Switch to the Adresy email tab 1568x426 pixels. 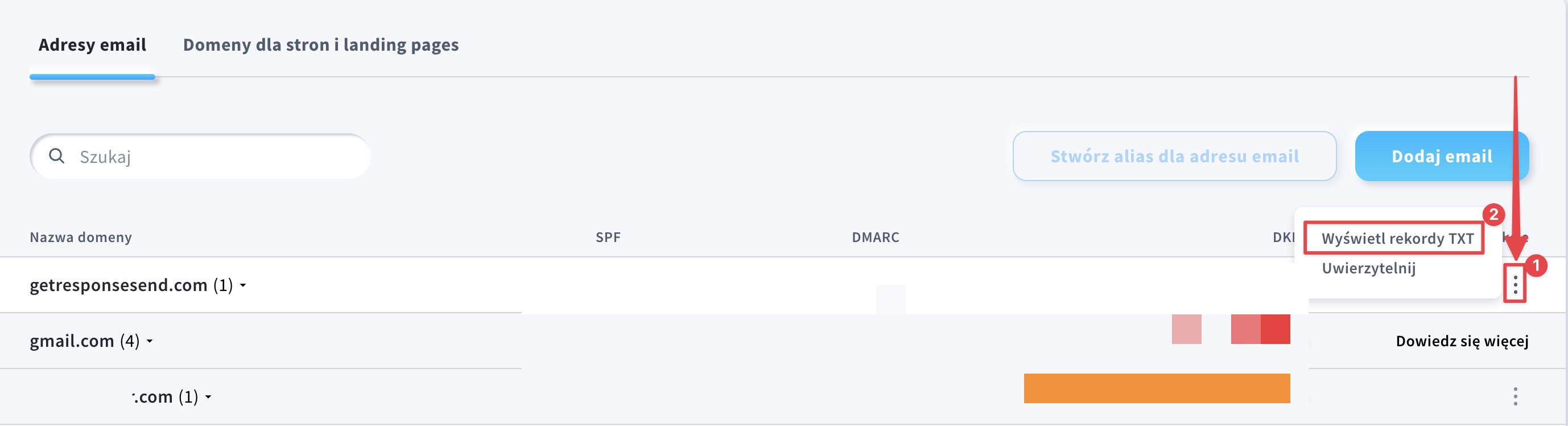click(92, 45)
